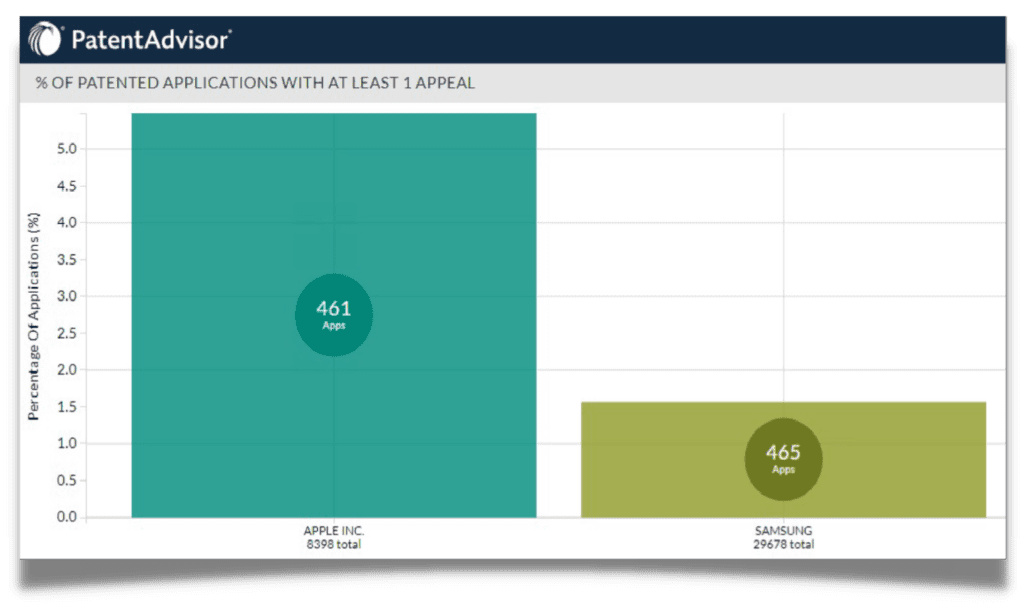This screenshot has height=608, width=1024.
Task: Click the 4.5 y-axis tick label
Action: pos(67,186)
